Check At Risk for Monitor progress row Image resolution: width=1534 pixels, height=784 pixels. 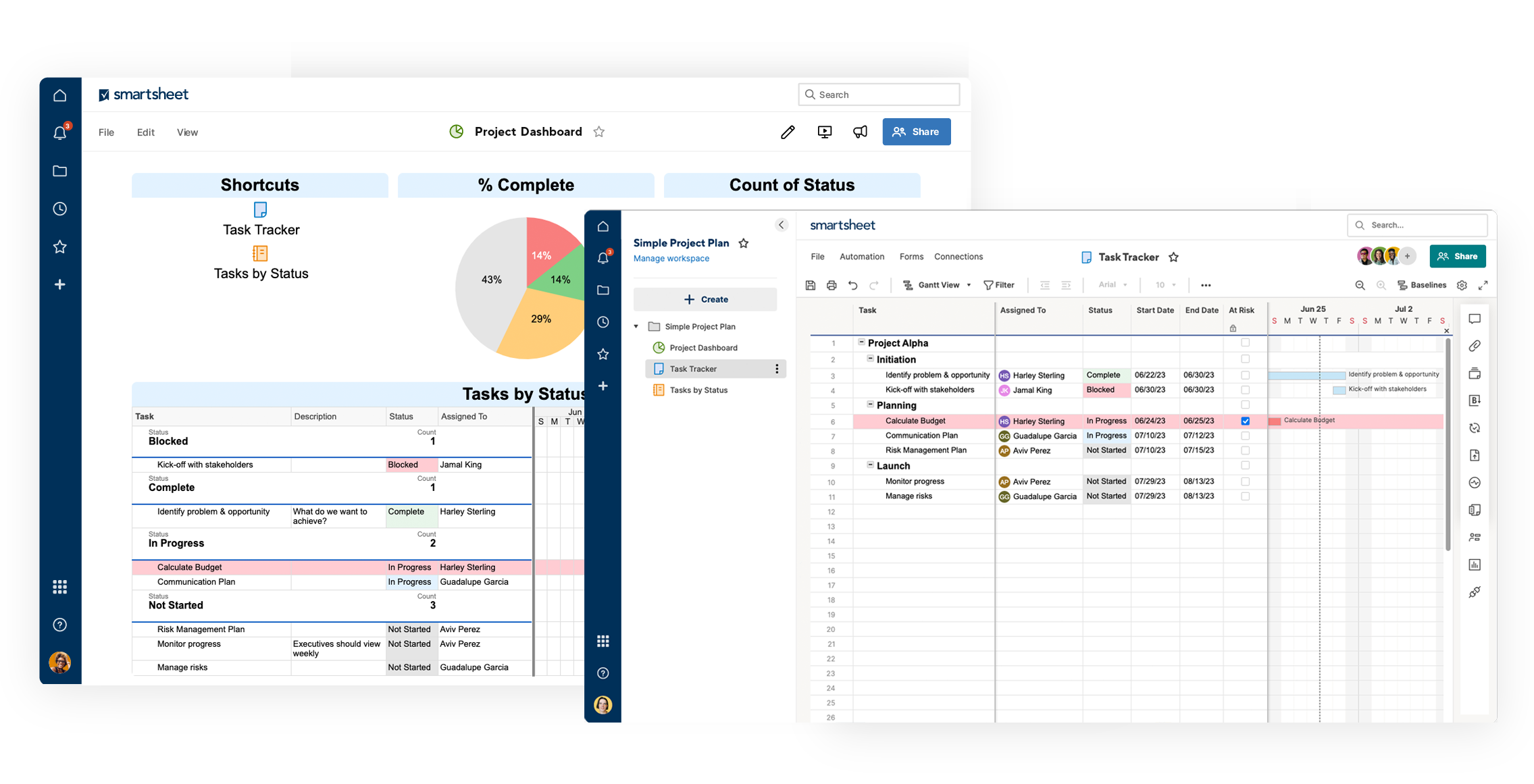tap(1246, 481)
